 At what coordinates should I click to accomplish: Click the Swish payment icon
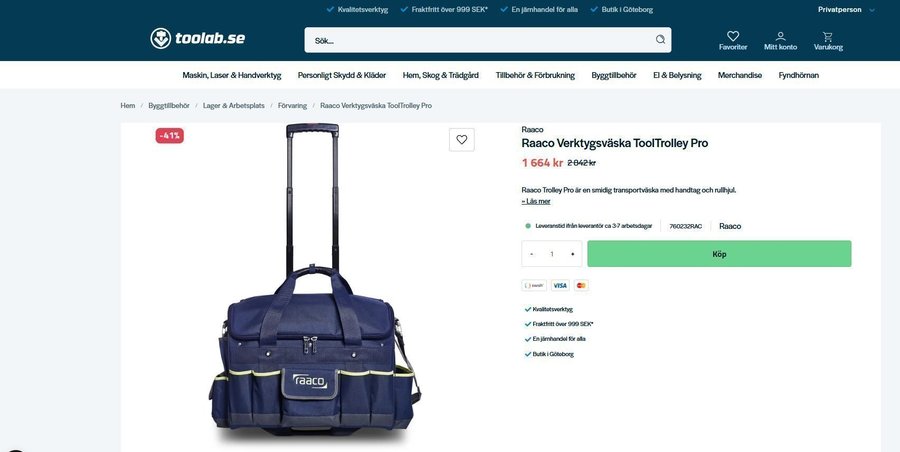click(534, 285)
